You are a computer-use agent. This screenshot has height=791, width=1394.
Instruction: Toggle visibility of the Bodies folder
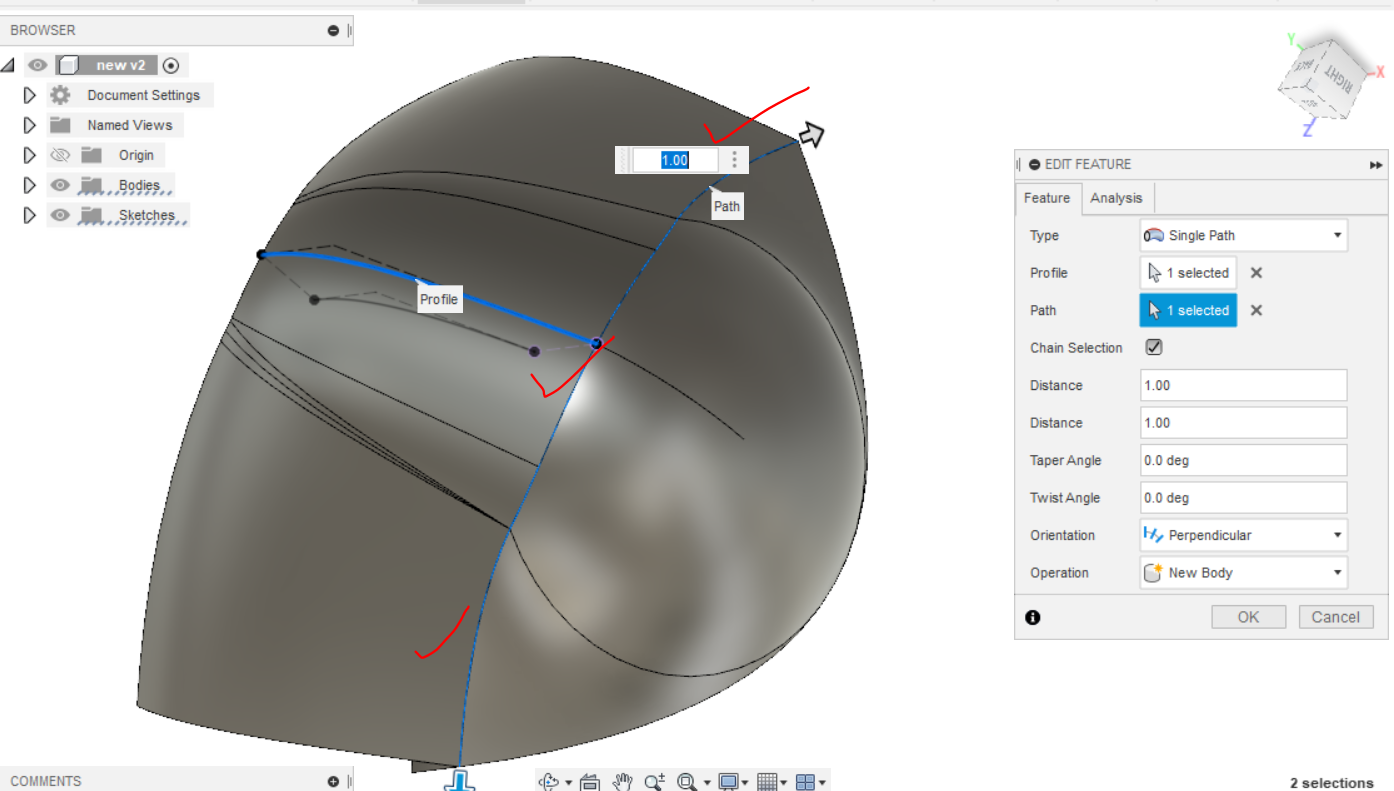pyautogui.click(x=60, y=184)
